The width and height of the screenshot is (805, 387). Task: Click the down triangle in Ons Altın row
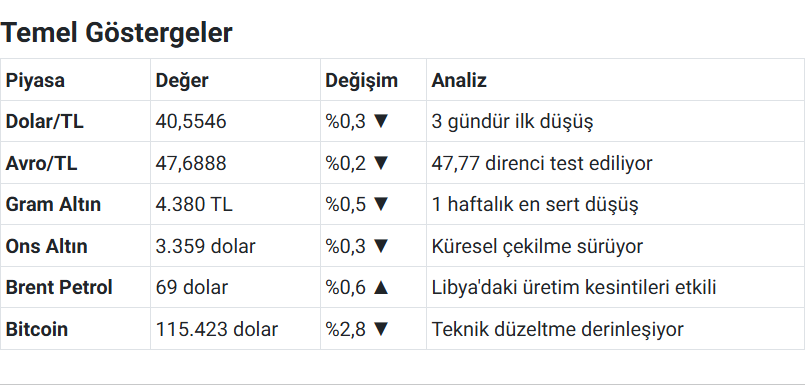(380, 246)
